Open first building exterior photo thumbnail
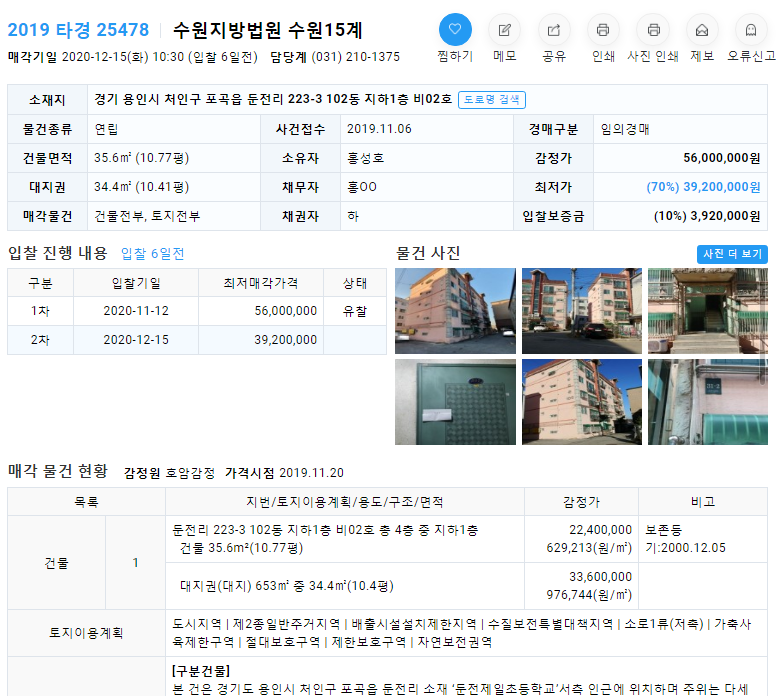This screenshot has width=783, height=696. coord(455,311)
